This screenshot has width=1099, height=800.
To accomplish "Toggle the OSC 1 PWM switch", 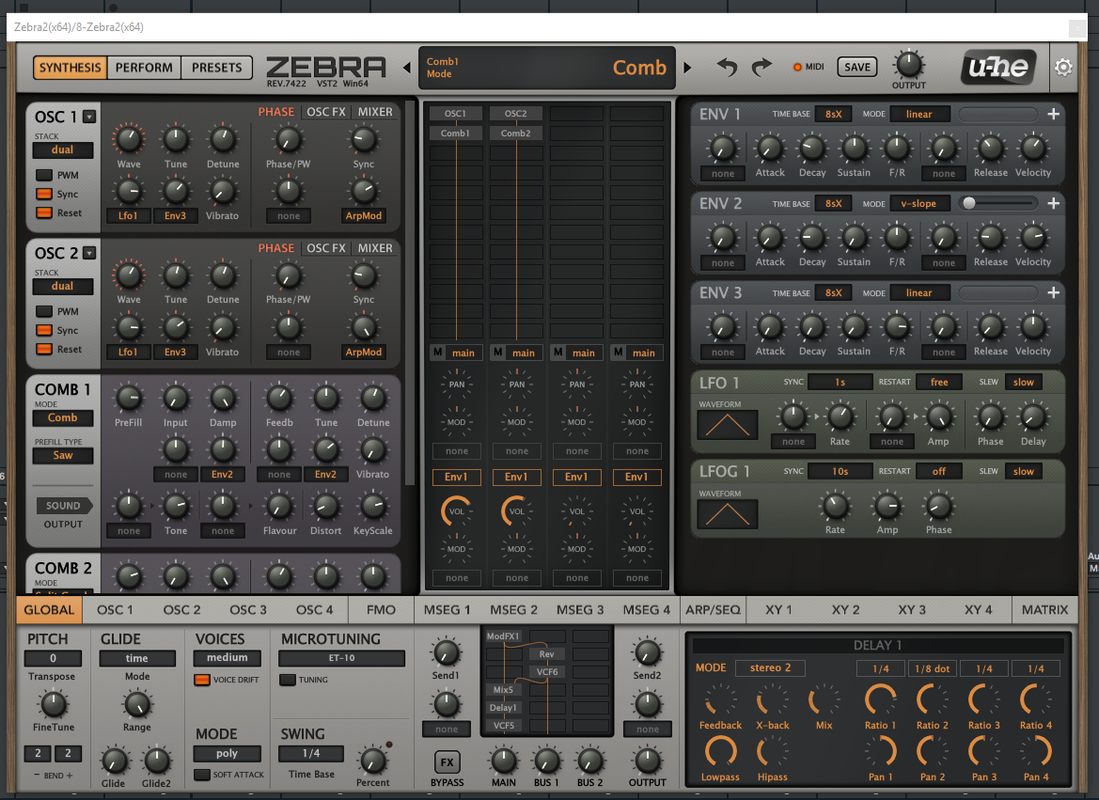I will click(x=44, y=175).
